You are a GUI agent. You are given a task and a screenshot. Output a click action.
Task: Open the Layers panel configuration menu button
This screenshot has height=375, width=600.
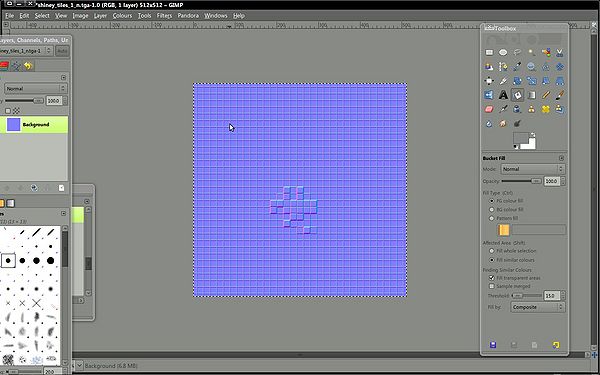pos(64,77)
